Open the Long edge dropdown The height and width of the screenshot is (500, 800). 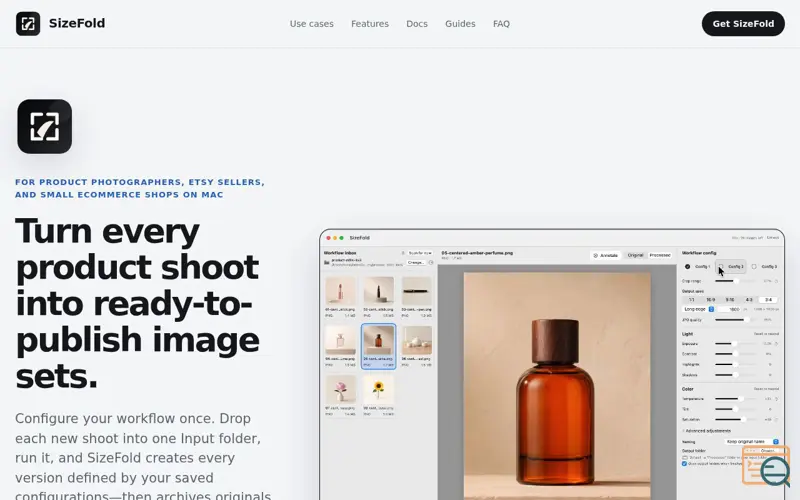tap(698, 309)
